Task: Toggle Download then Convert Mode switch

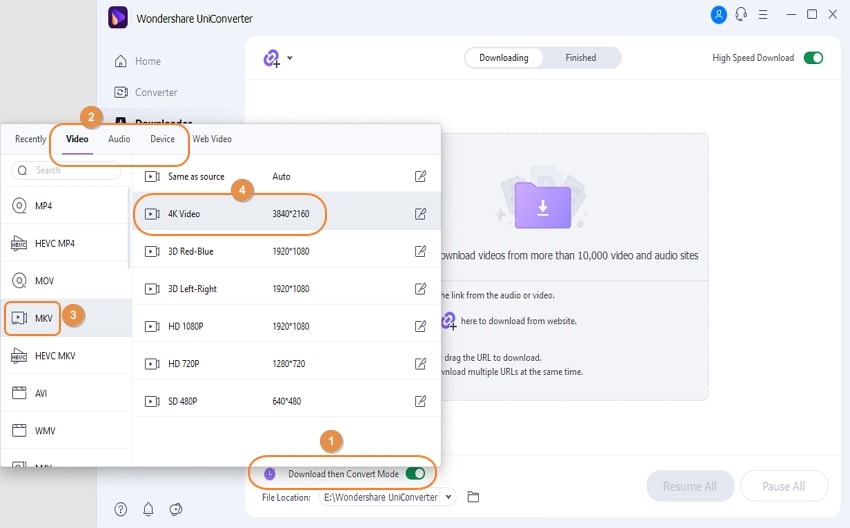Action: (415, 474)
